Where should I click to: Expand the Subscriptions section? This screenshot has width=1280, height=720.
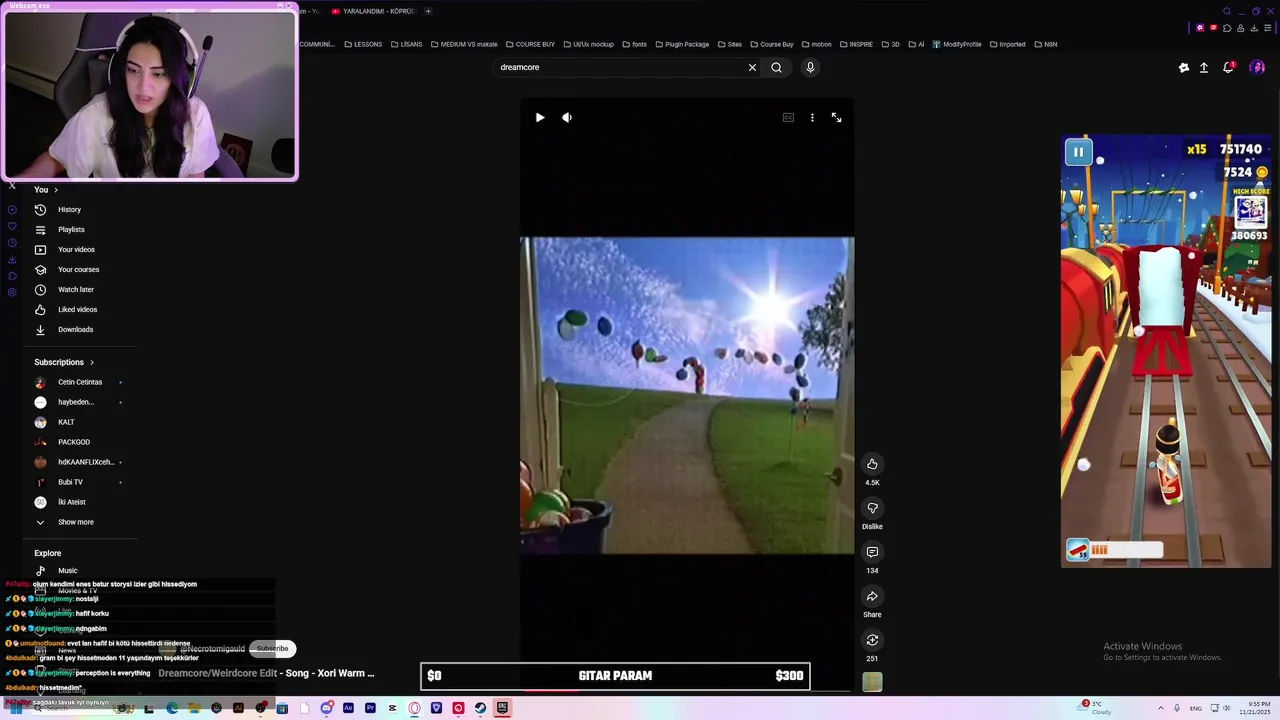pyautogui.click(x=64, y=362)
